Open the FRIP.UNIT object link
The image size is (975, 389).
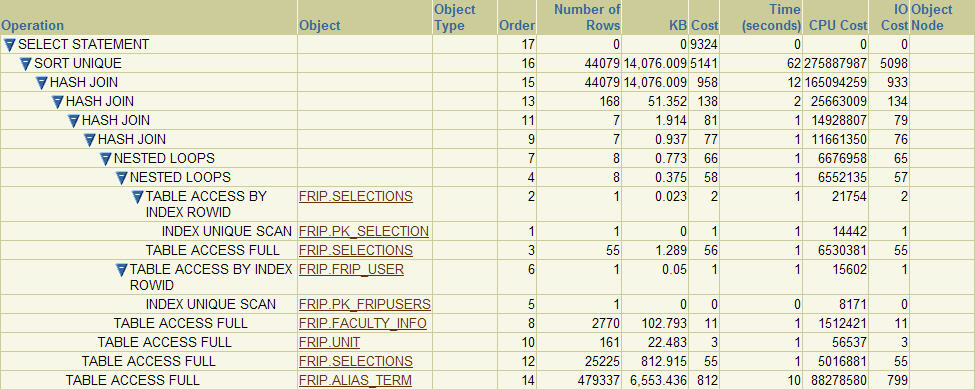[x=330, y=342]
